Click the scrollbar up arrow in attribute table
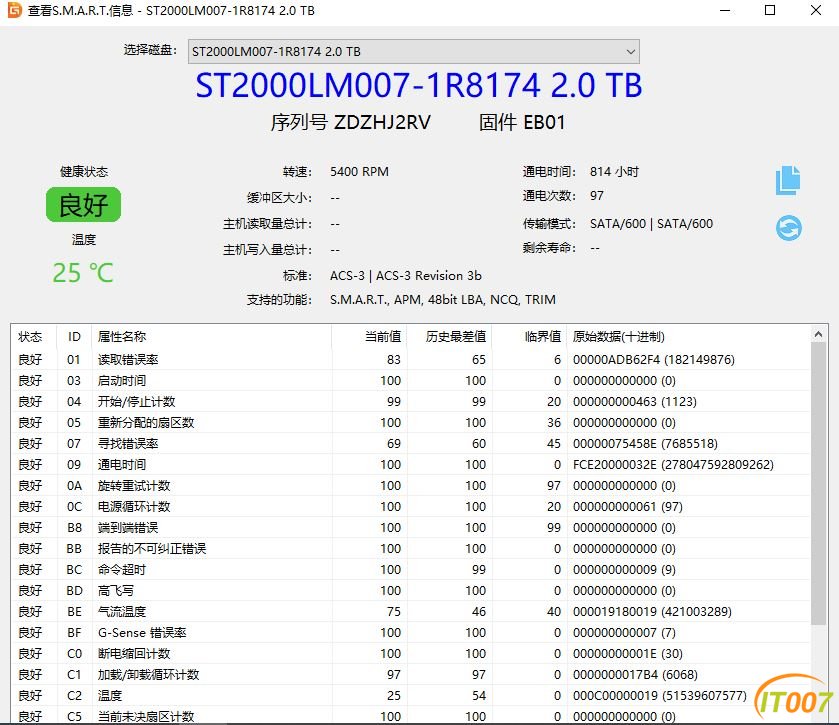This screenshot has width=839, height=725. click(x=818, y=334)
